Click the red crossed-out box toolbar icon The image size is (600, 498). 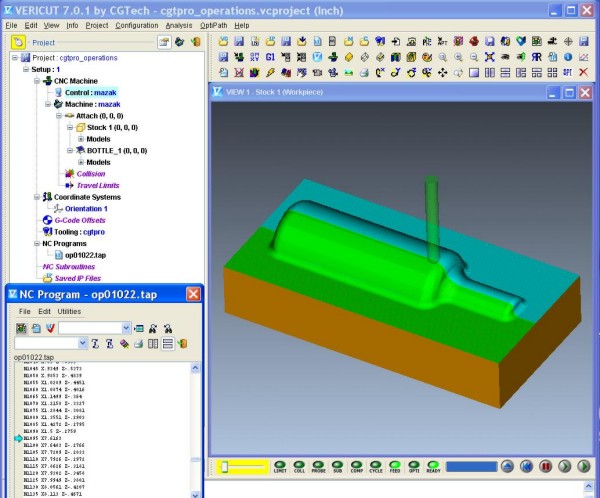[239, 72]
